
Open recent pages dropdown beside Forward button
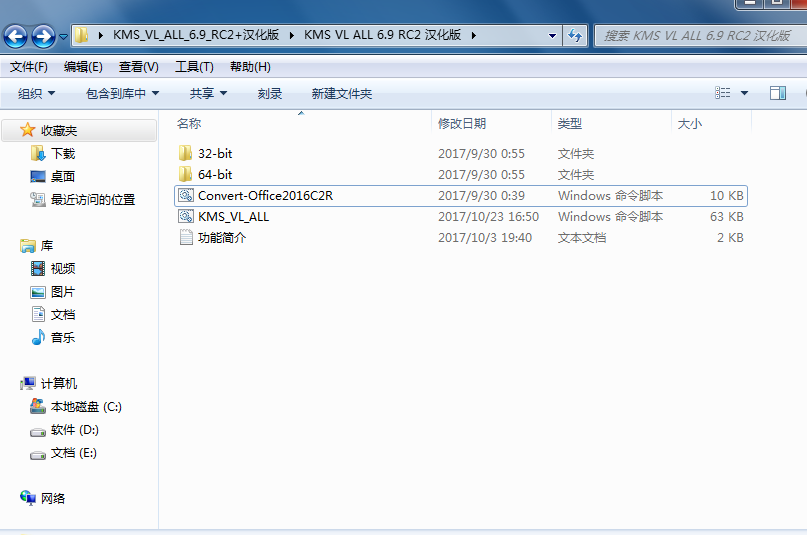coord(63,37)
